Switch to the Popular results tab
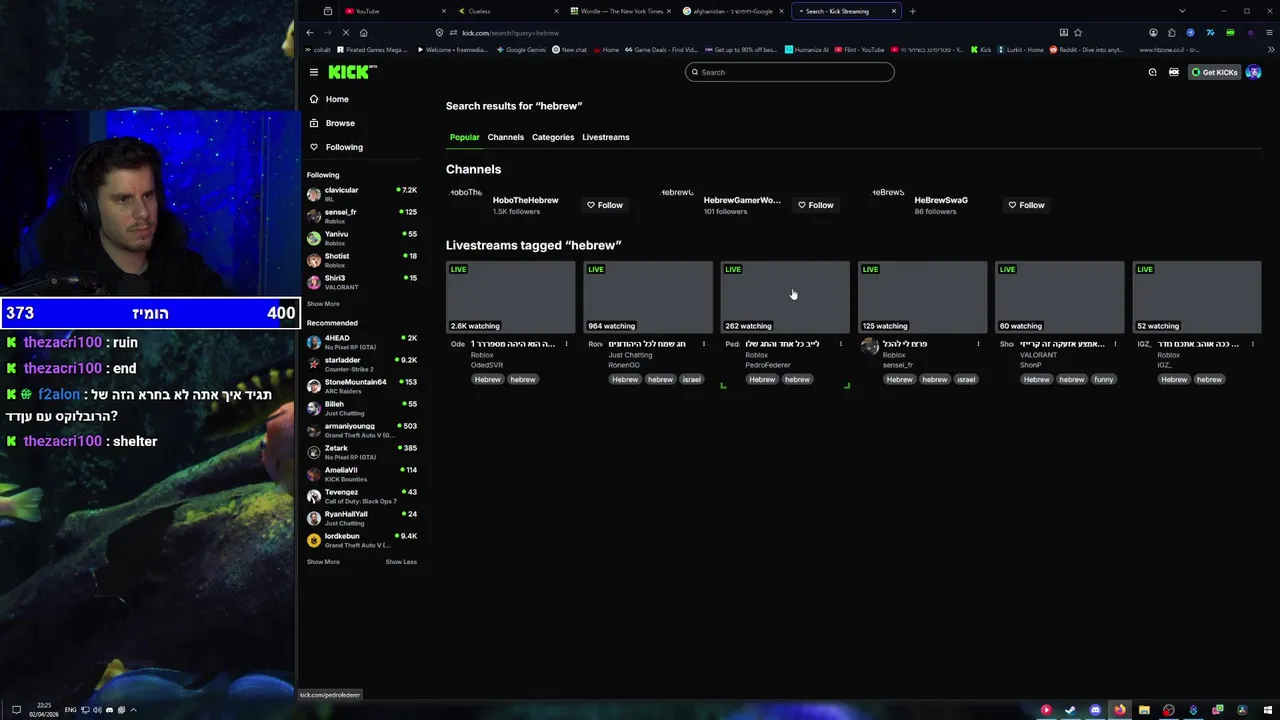Viewport: 1280px width, 720px height. 464,137
